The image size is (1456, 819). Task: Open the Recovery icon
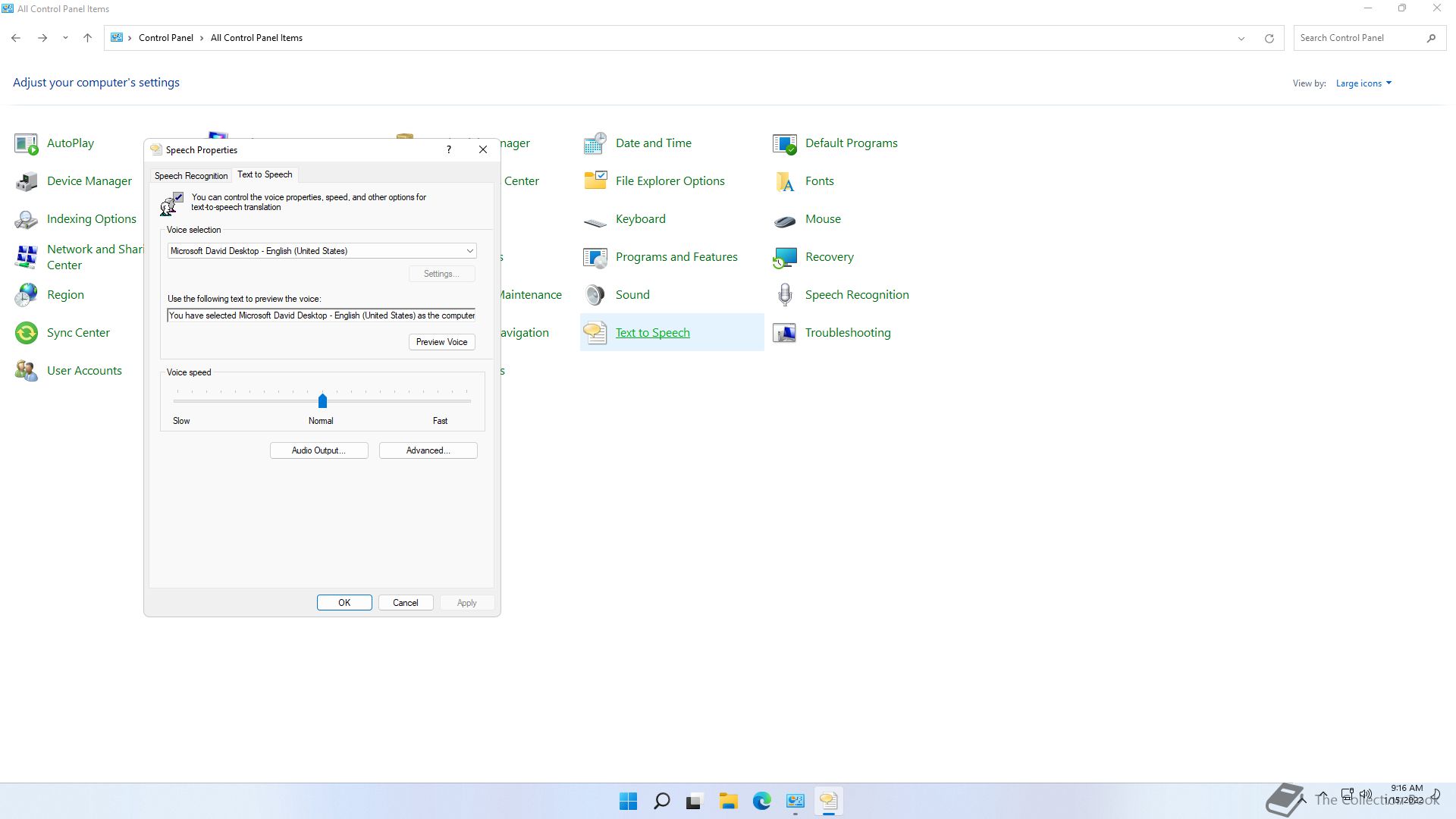coord(785,257)
